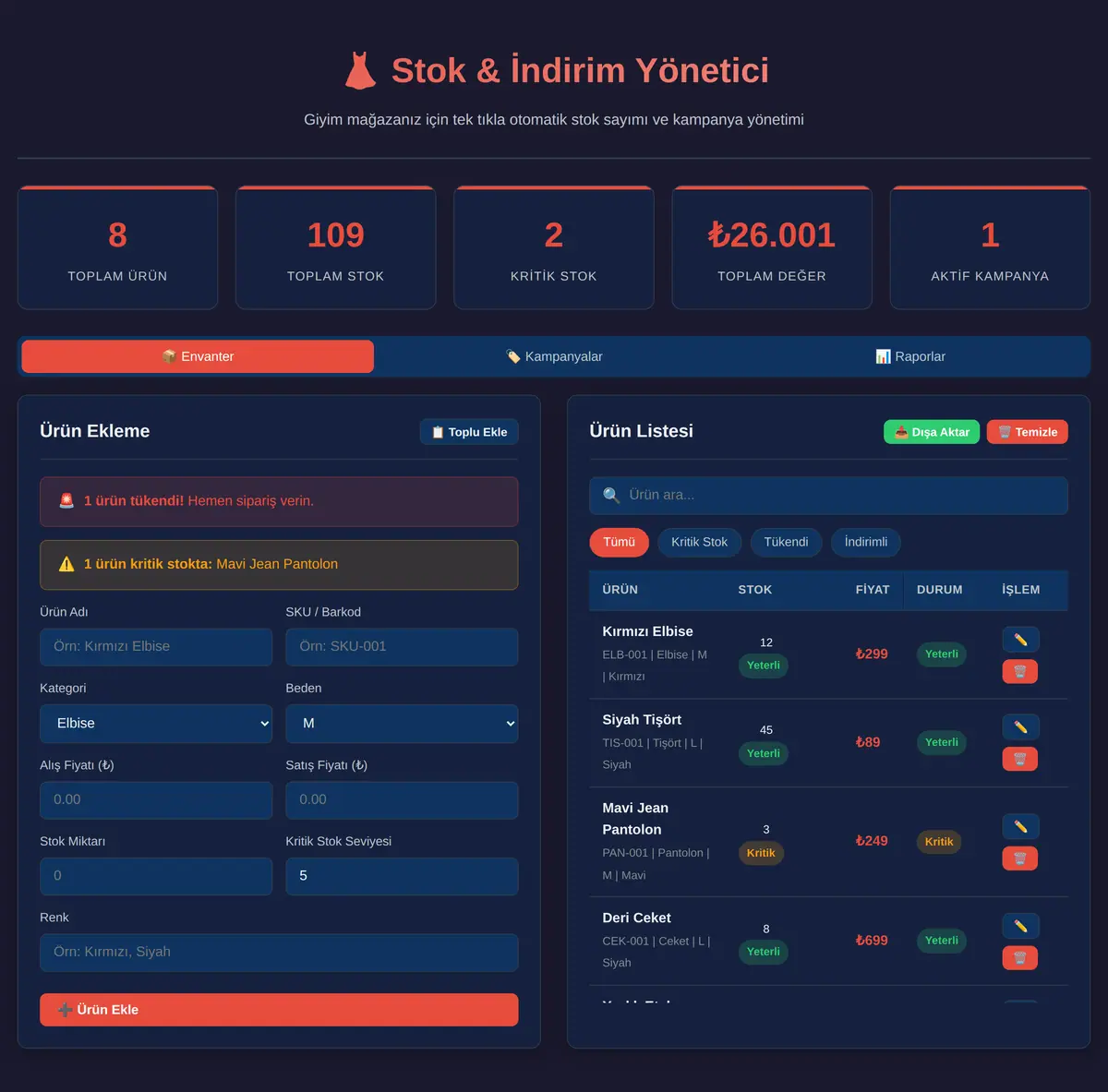The width and height of the screenshot is (1108, 1092).
Task: Click the trash icon for Deri Ceket
Action: (x=1020, y=957)
